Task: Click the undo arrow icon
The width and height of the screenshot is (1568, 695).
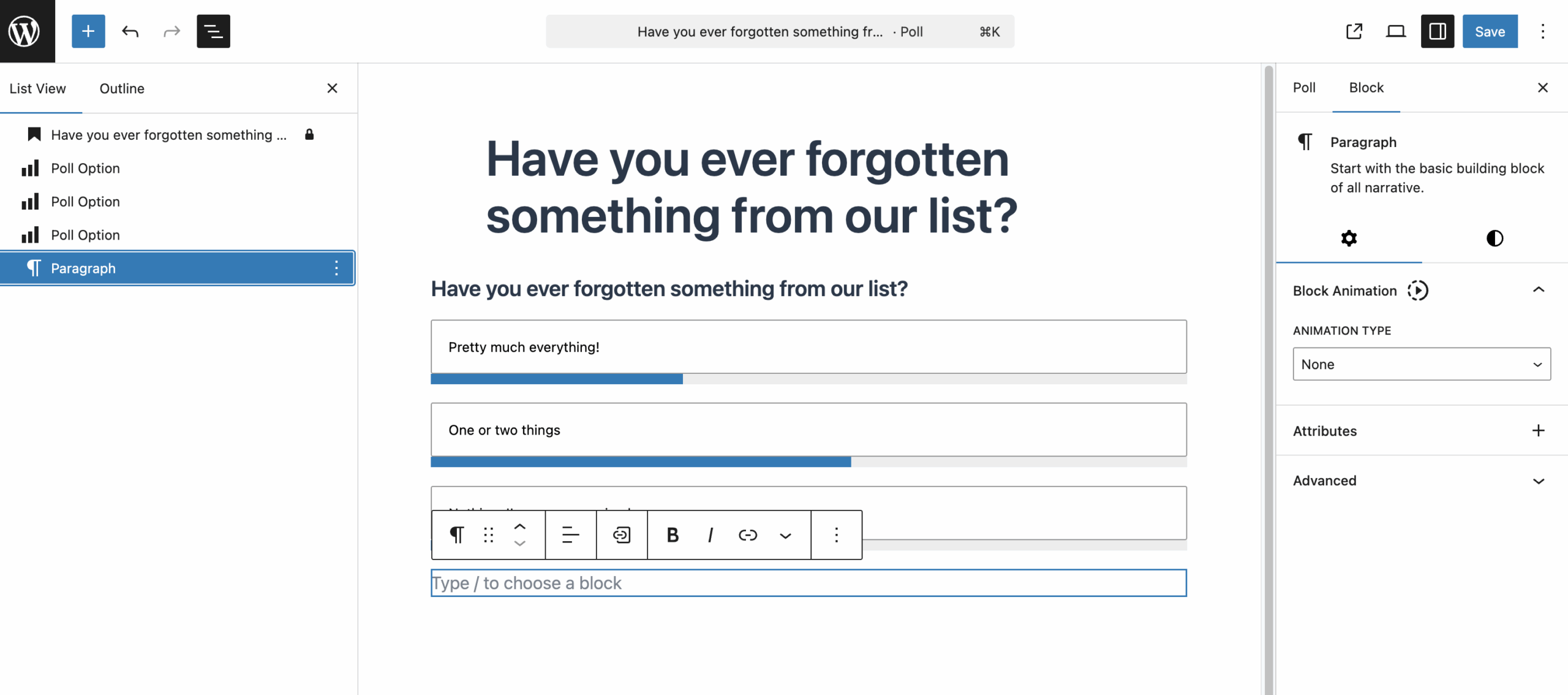Action: [x=130, y=31]
